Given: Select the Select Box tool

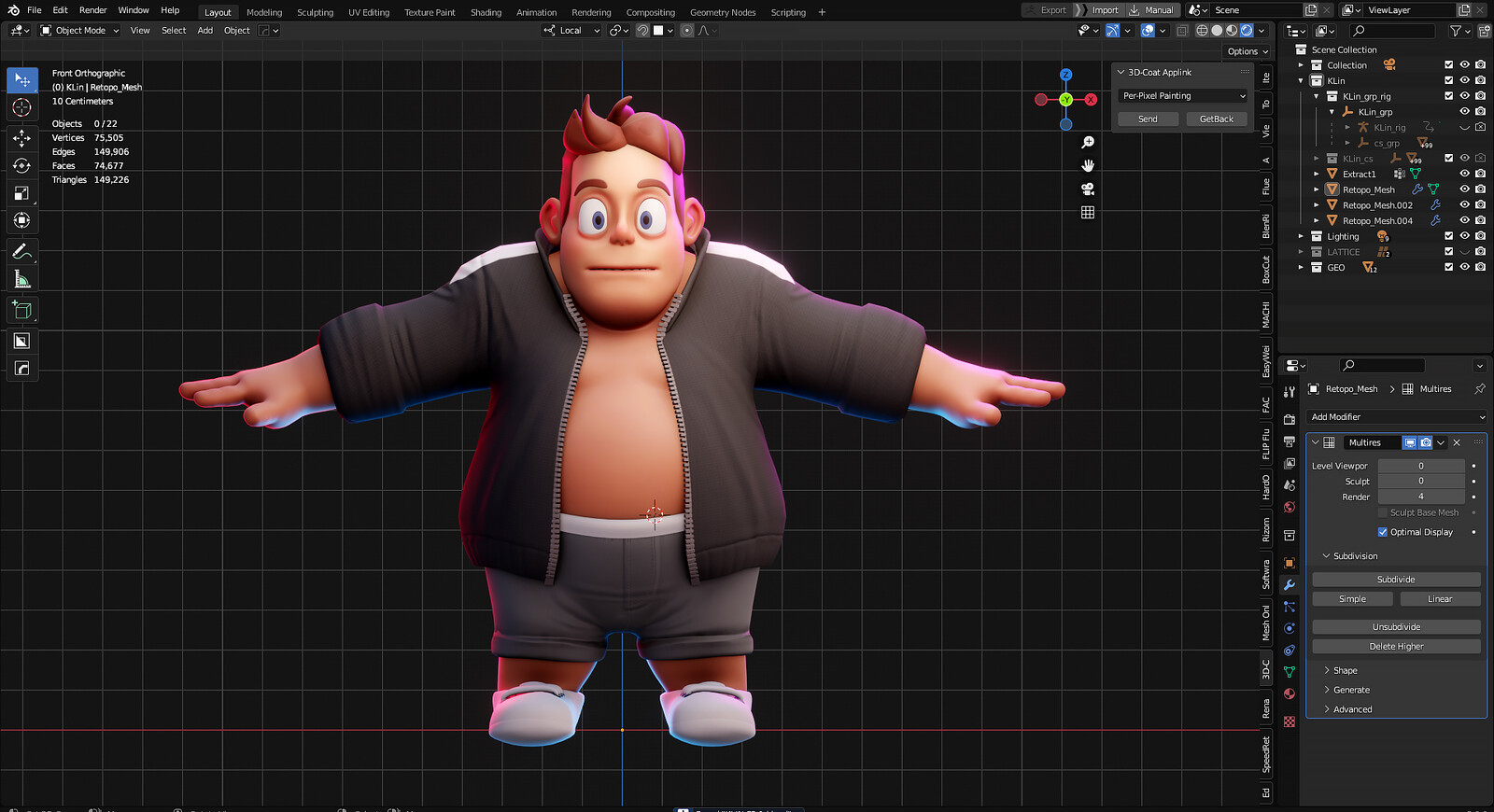Looking at the screenshot, I should [x=22, y=80].
